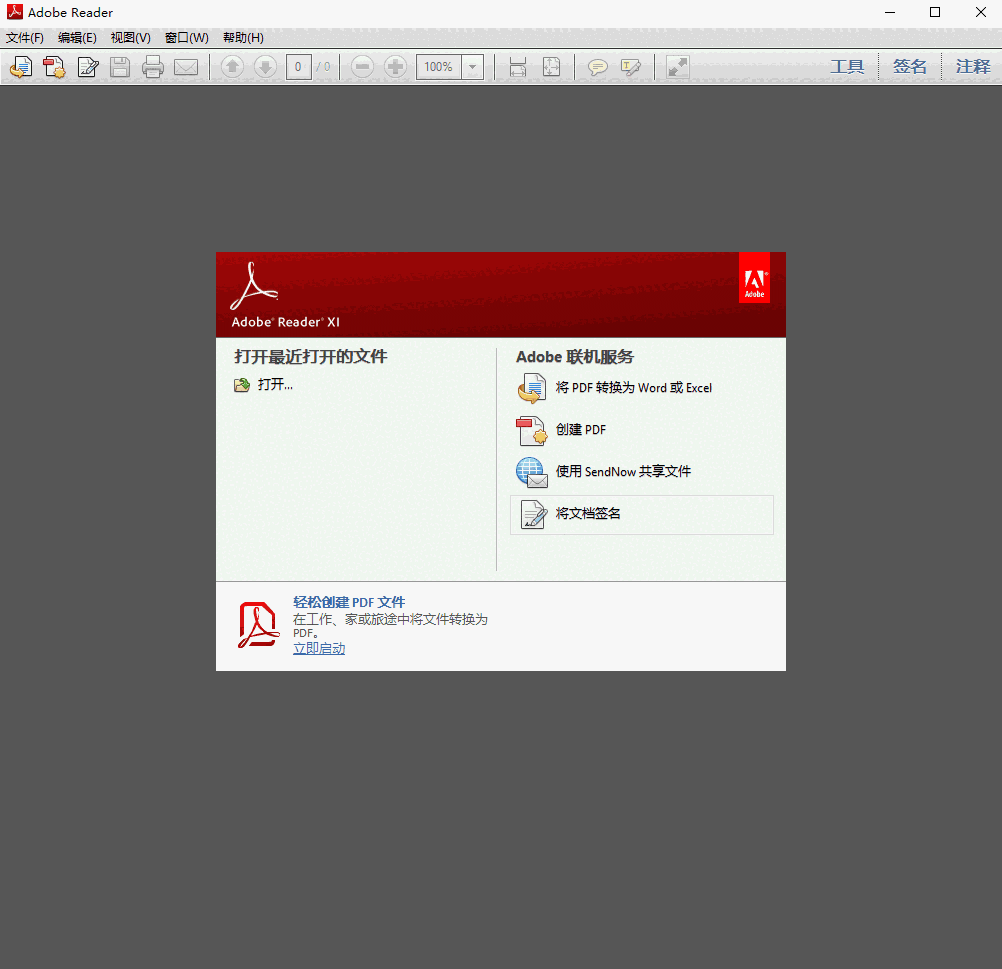
Task: Open the zoom level dropdown arrow
Action: [x=471, y=67]
